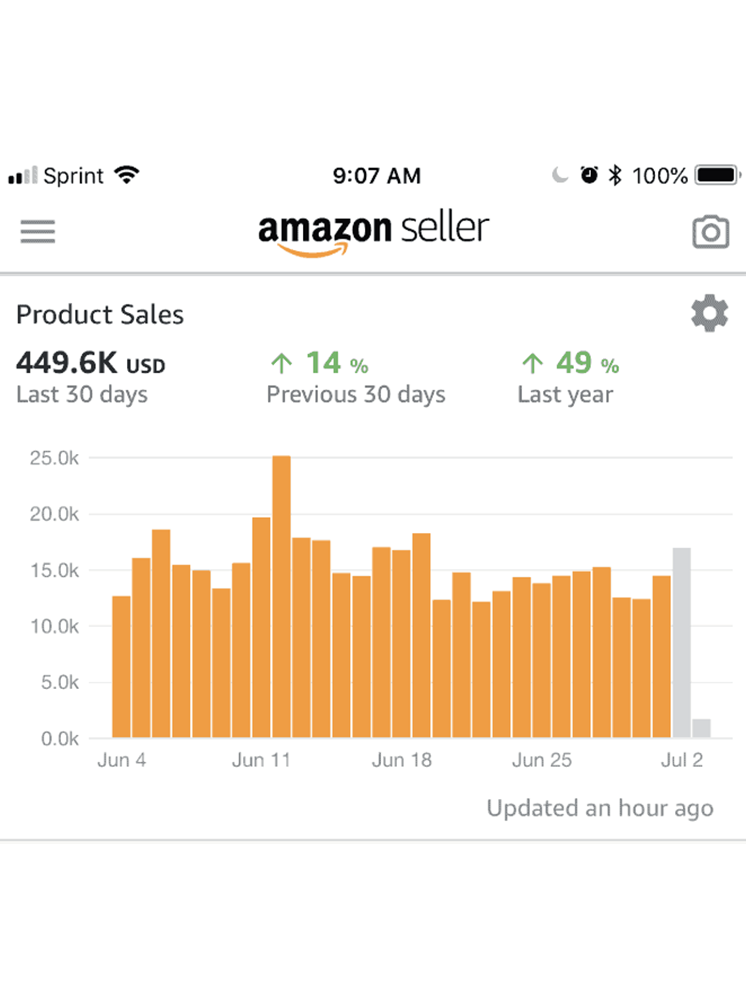Viewport: 746px width, 1001px height.
Task: Tap the 449.6K USD sales total
Action: [90, 364]
